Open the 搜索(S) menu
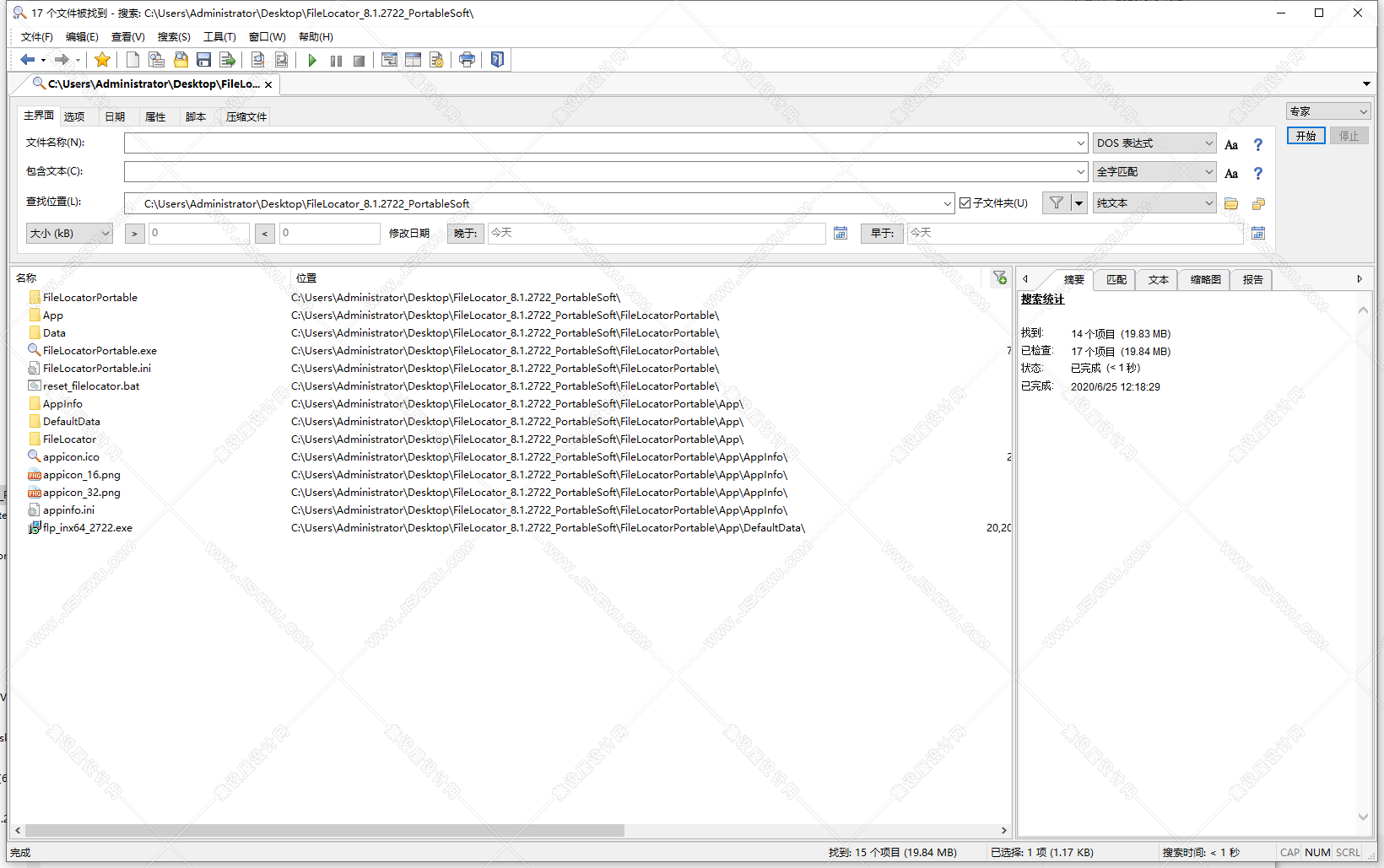 174,37
